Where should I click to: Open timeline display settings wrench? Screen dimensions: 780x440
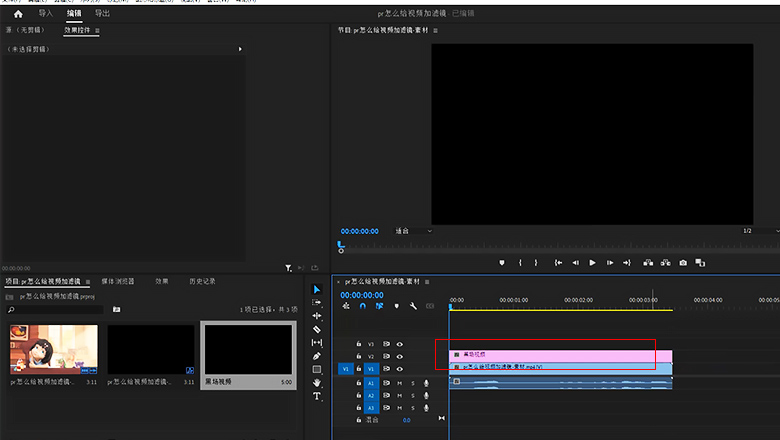413,306
